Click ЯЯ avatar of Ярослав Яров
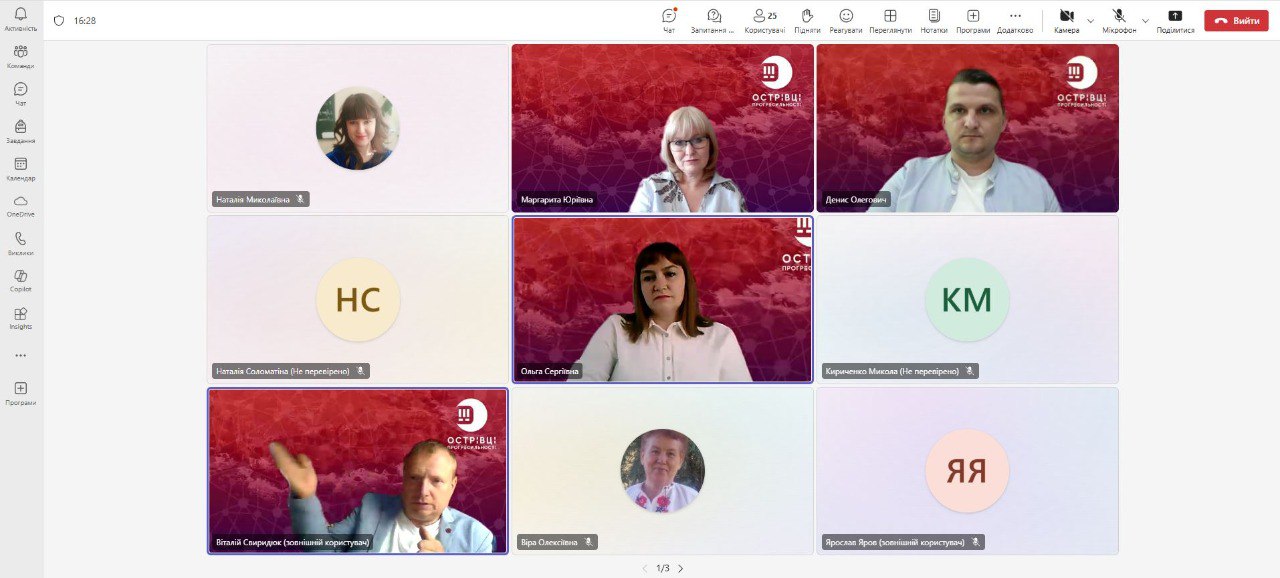This screenshot has width=1280, height=578. (967, 471)
